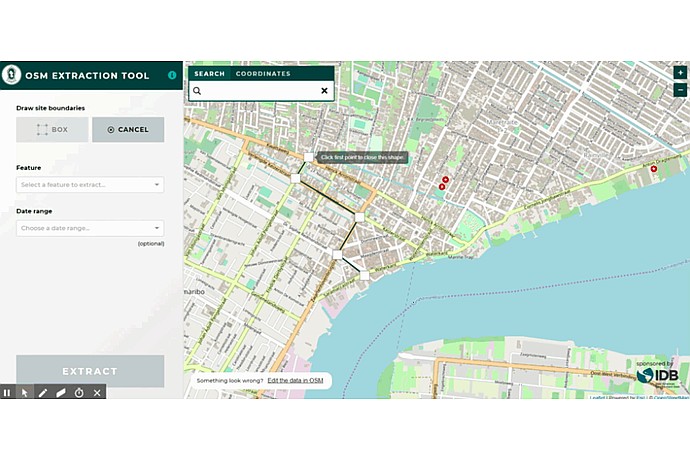Click the OSM Extraction Tool logo
690x460 pixels.
(11, 75)
